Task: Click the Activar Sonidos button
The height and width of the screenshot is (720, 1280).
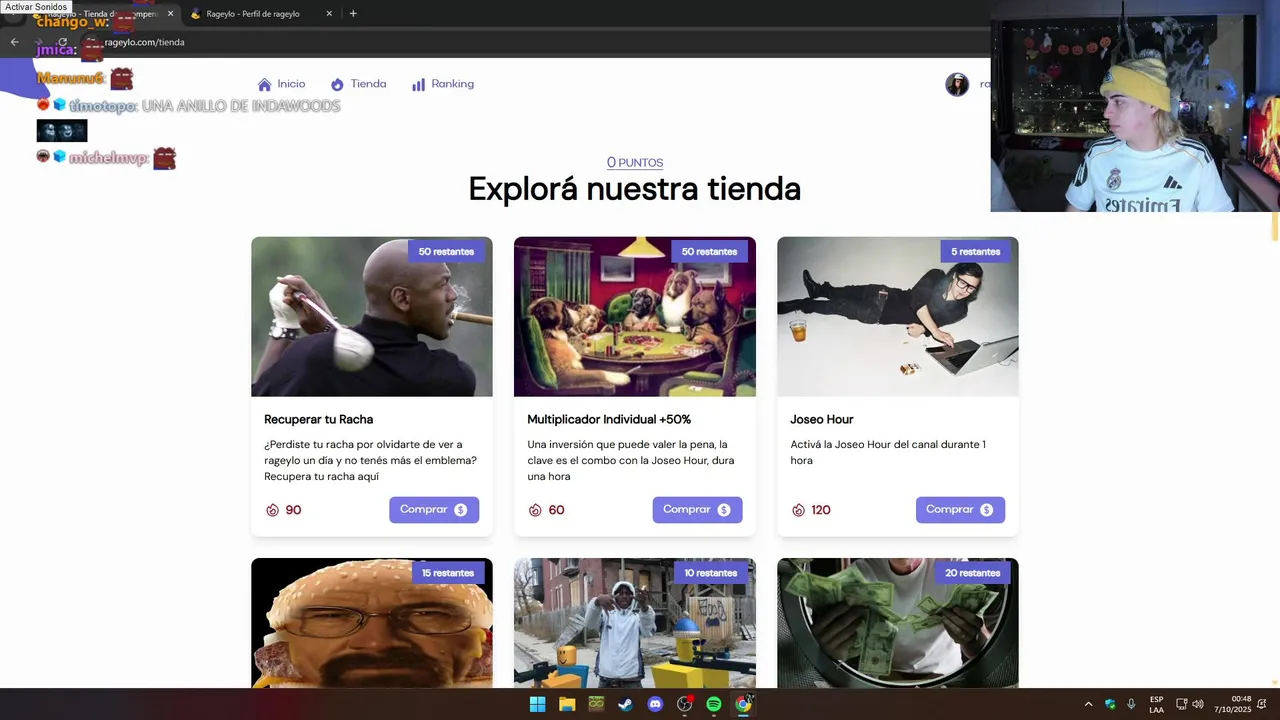Action: (x=36, y=7)
